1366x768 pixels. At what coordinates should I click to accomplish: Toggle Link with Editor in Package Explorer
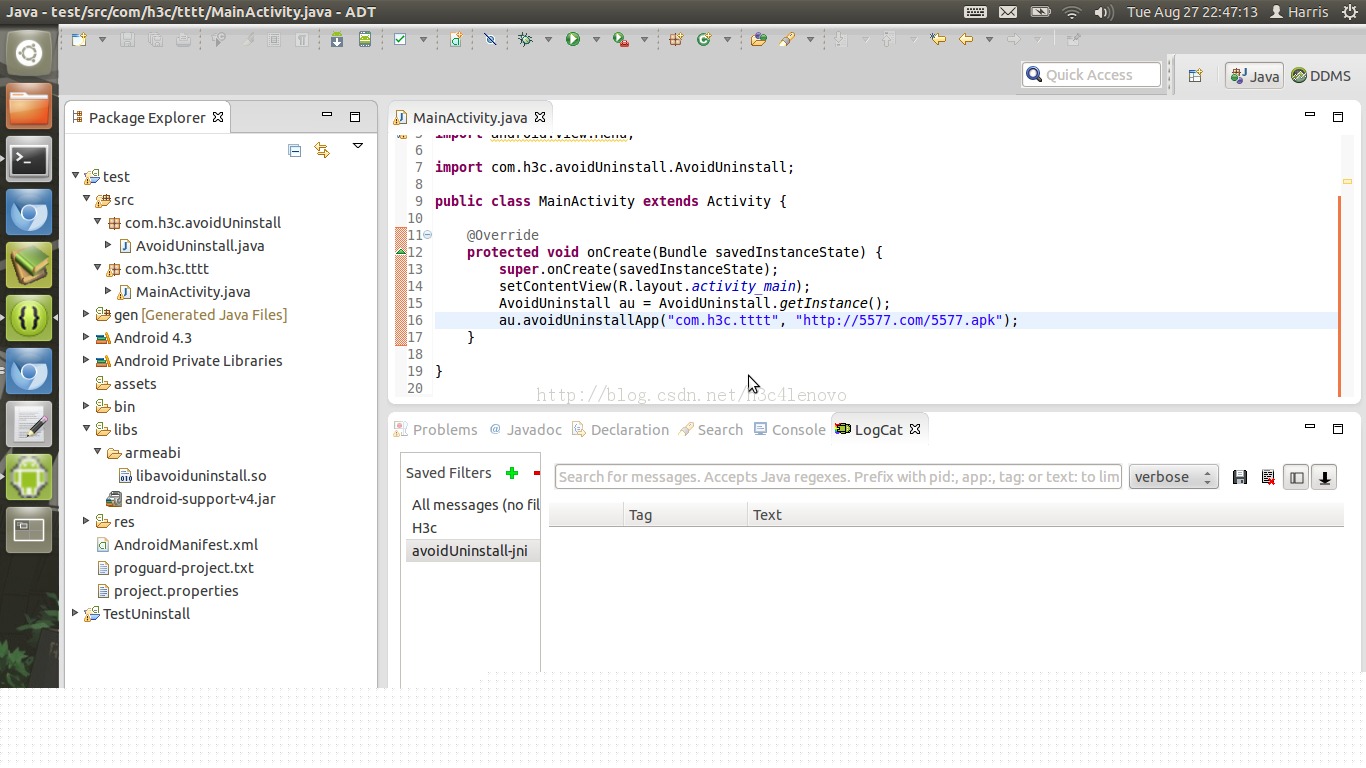[322, 150]
